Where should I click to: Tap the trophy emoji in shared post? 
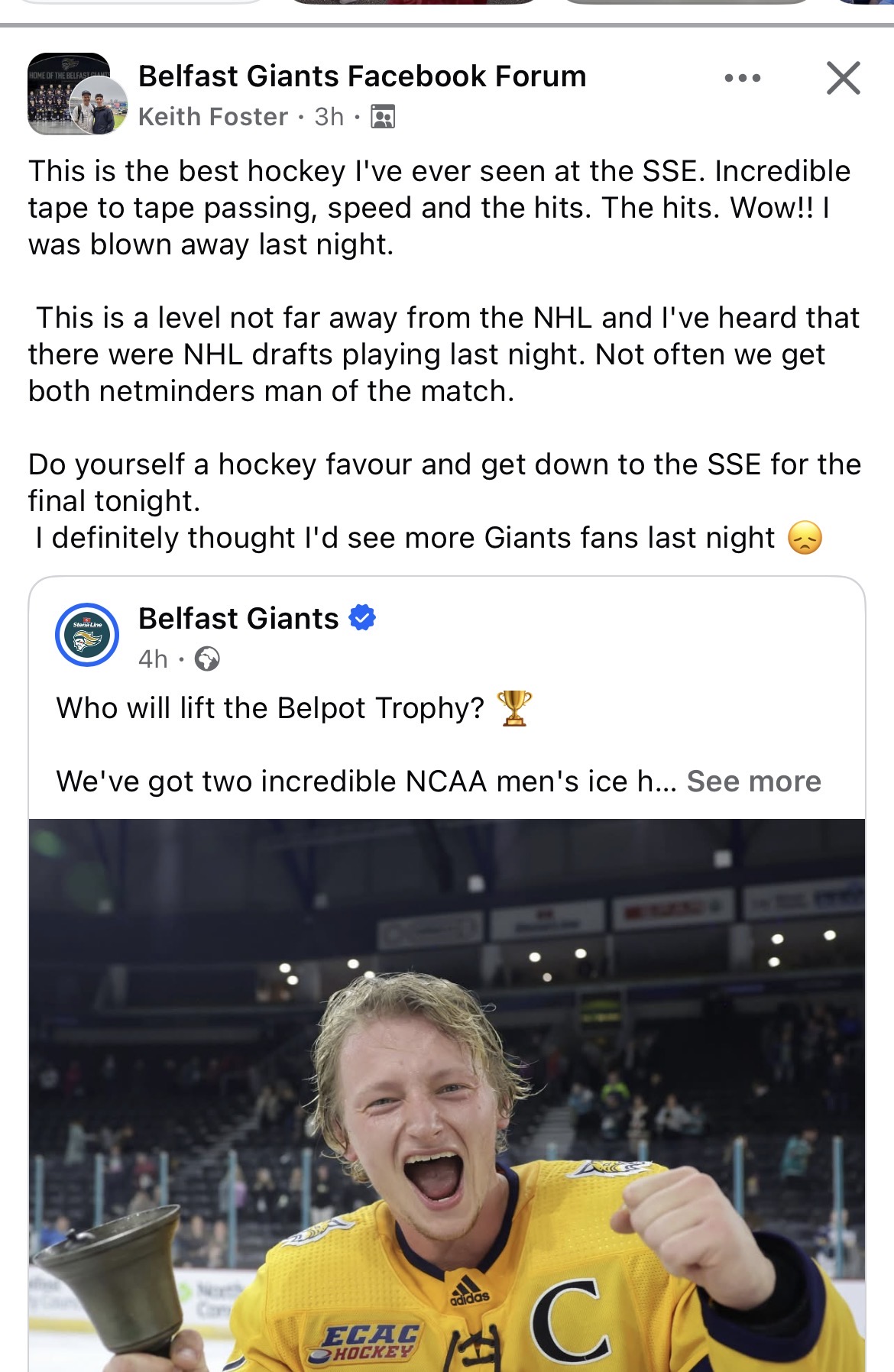coord(514,708)
